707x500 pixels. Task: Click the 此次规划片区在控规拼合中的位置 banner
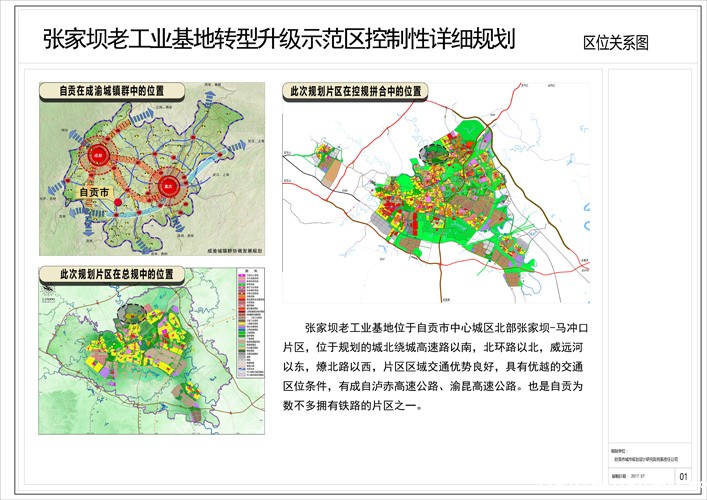[x=356, y=91]
